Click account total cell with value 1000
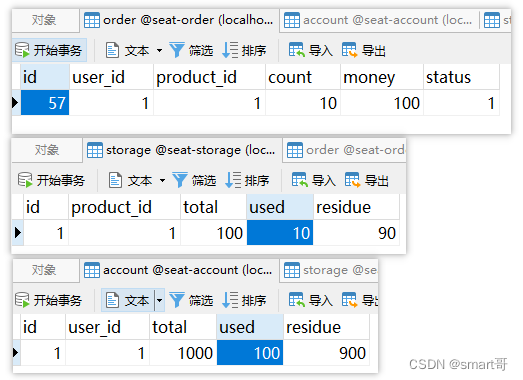This screenshot has width=523, height=380. coord(183,353)
